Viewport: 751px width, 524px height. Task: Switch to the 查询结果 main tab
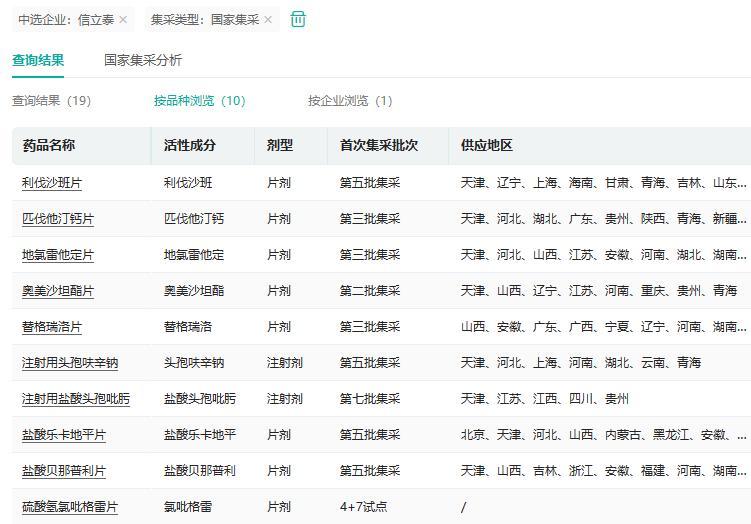pyautogui.click(x=38, y=60)
